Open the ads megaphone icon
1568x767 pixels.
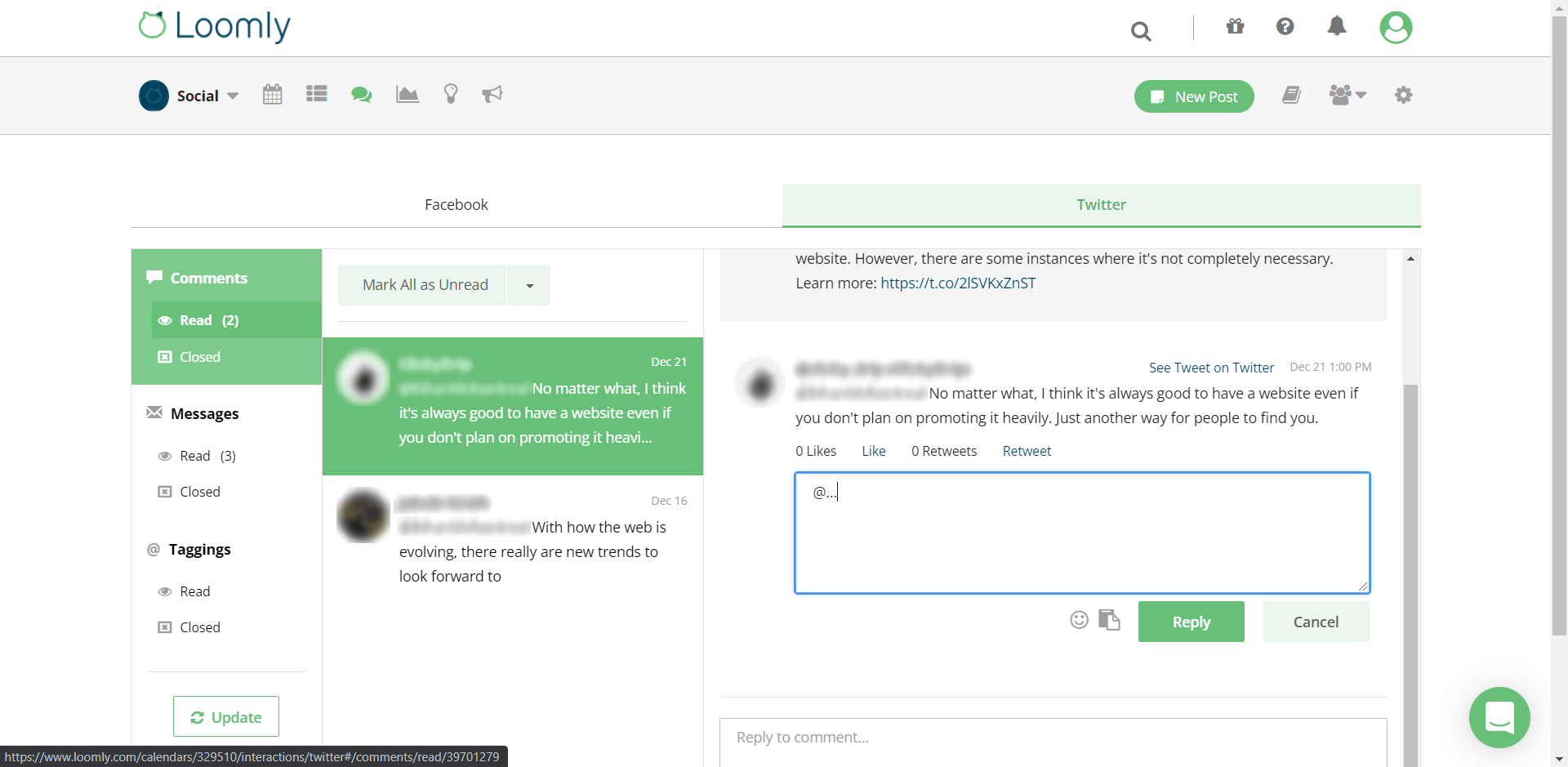[492, 95]
